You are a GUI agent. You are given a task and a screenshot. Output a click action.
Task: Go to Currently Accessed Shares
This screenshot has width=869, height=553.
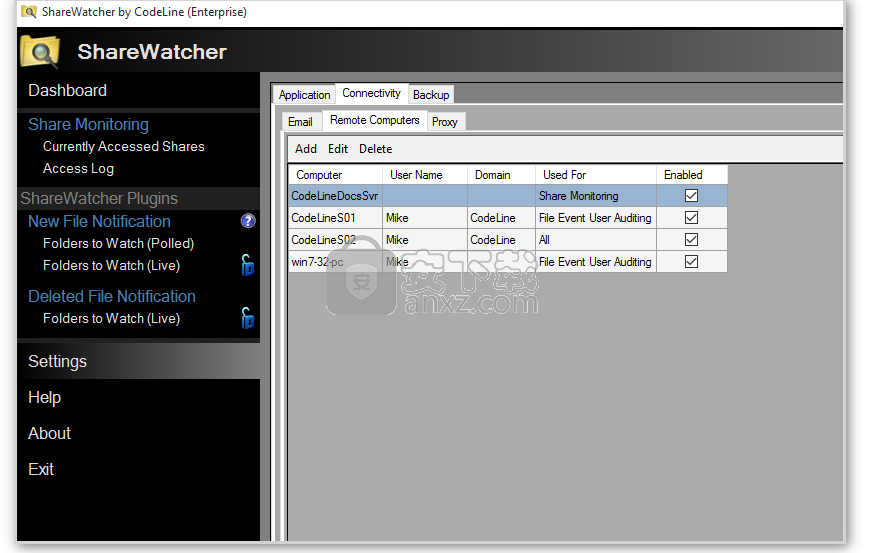coord(124,146)
